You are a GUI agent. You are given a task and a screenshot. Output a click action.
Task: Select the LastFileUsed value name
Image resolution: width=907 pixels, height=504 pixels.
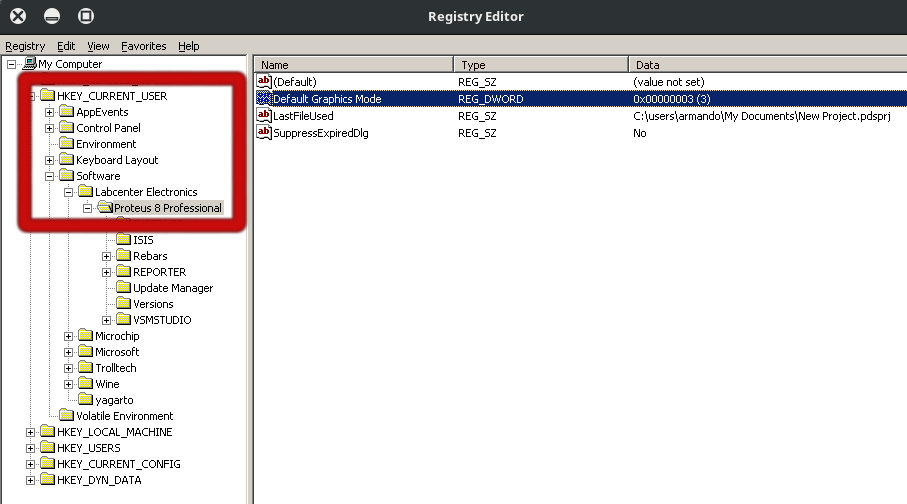[x=303, y=116]
